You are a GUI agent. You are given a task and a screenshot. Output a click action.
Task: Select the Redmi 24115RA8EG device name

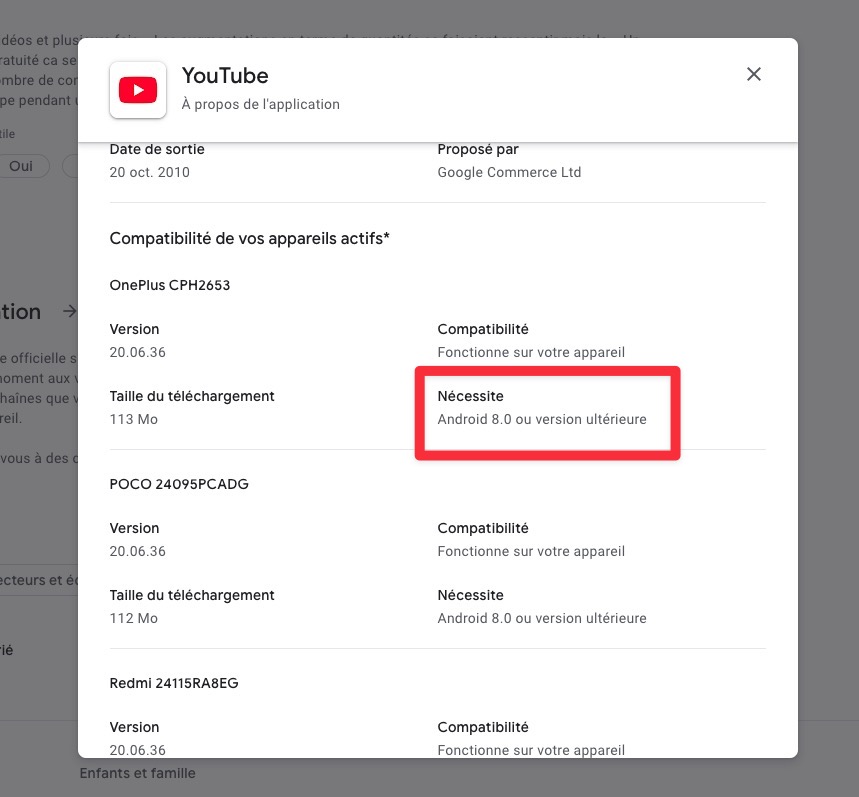point(174,683)
